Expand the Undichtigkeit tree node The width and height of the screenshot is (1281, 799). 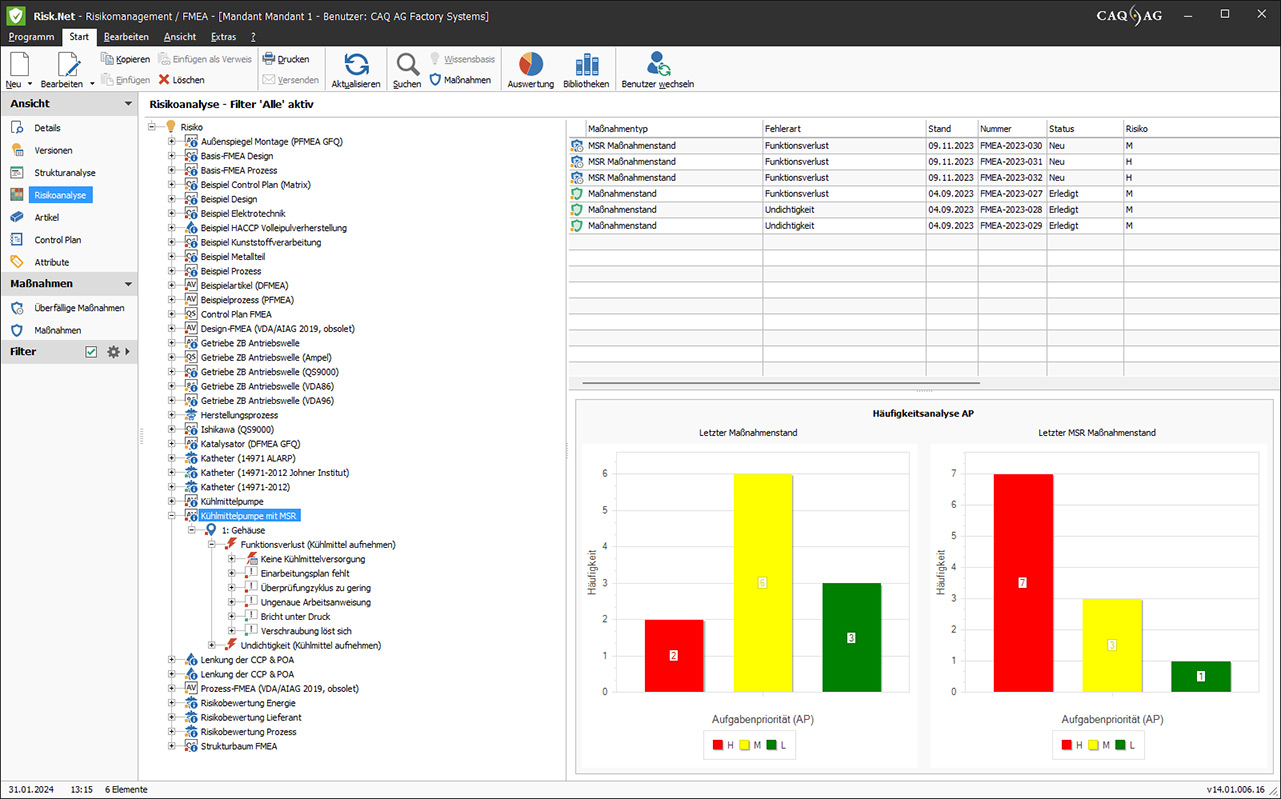212,646
